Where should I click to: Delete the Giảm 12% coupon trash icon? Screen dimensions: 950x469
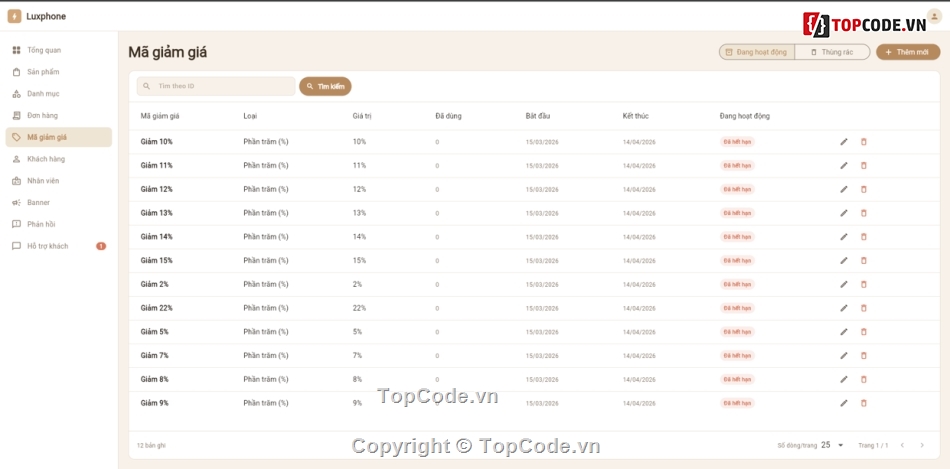[x=864, y=189]
